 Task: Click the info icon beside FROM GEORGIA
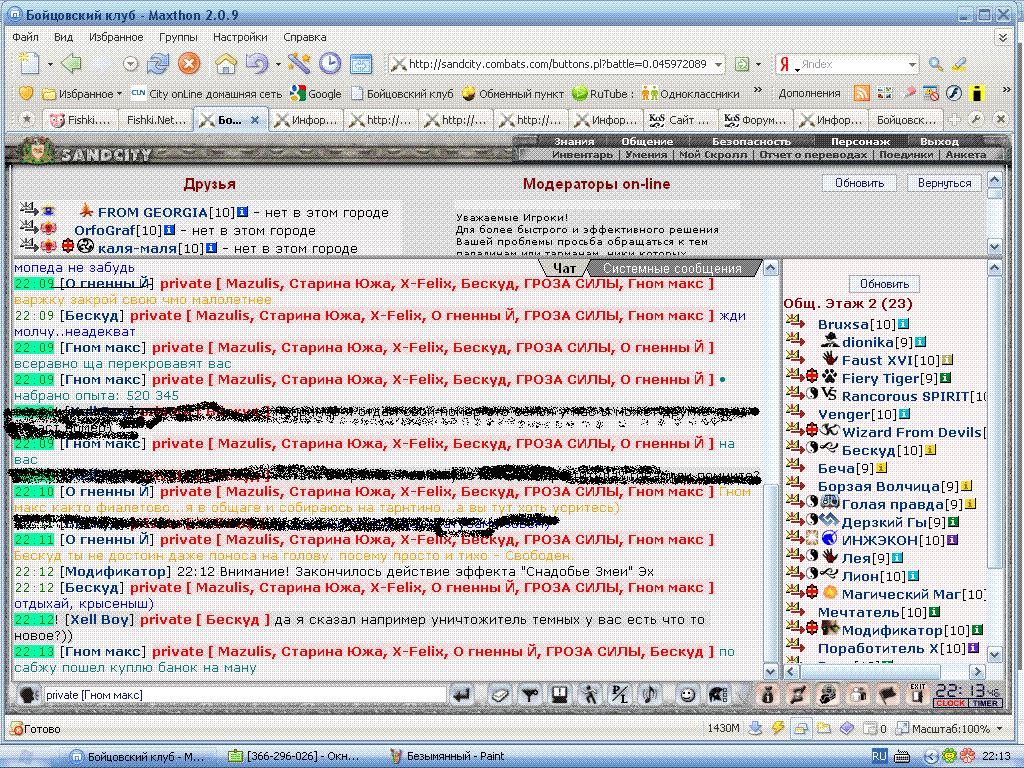tap(242, 212)
